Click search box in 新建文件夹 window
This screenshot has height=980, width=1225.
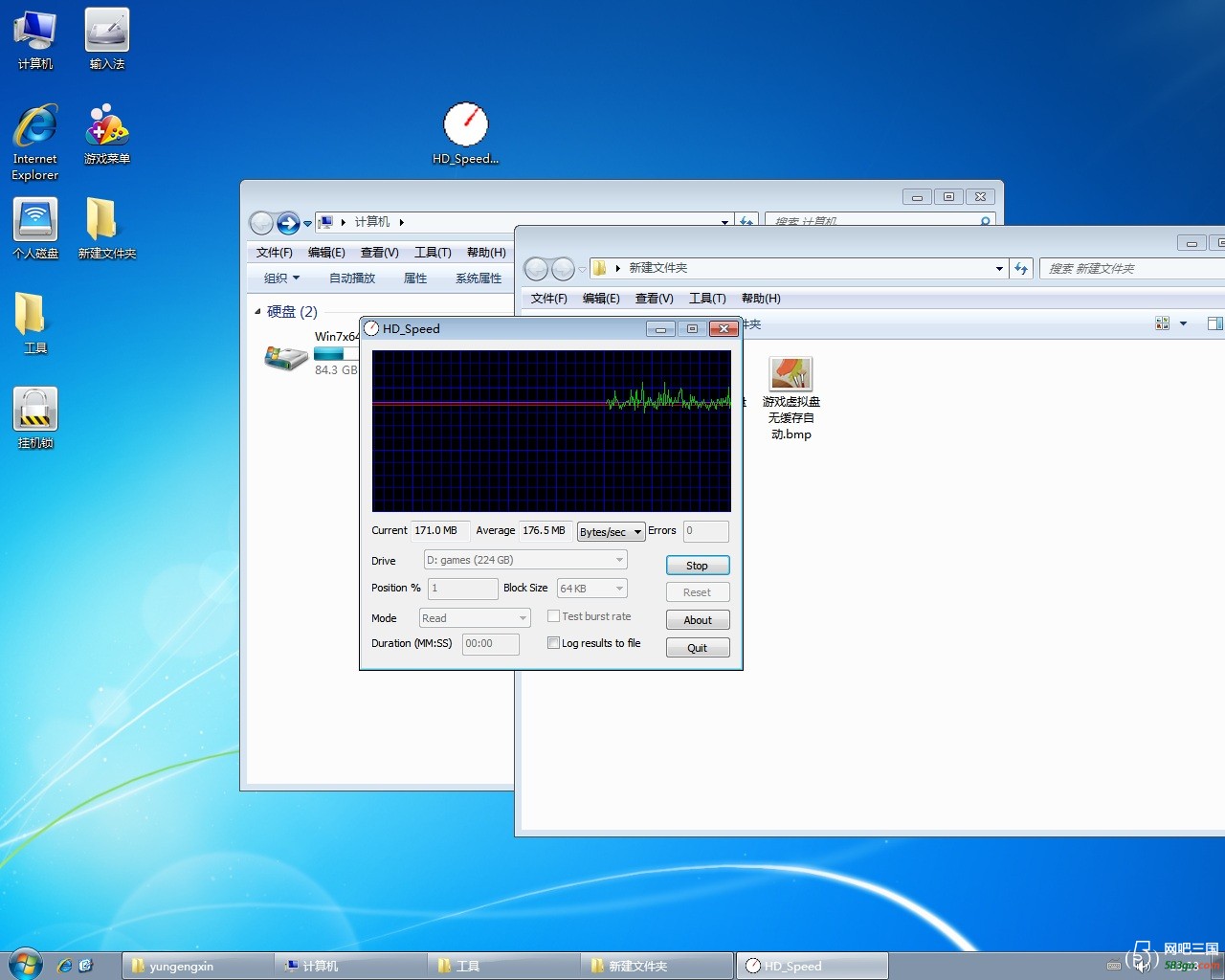tap(1131, 268)
